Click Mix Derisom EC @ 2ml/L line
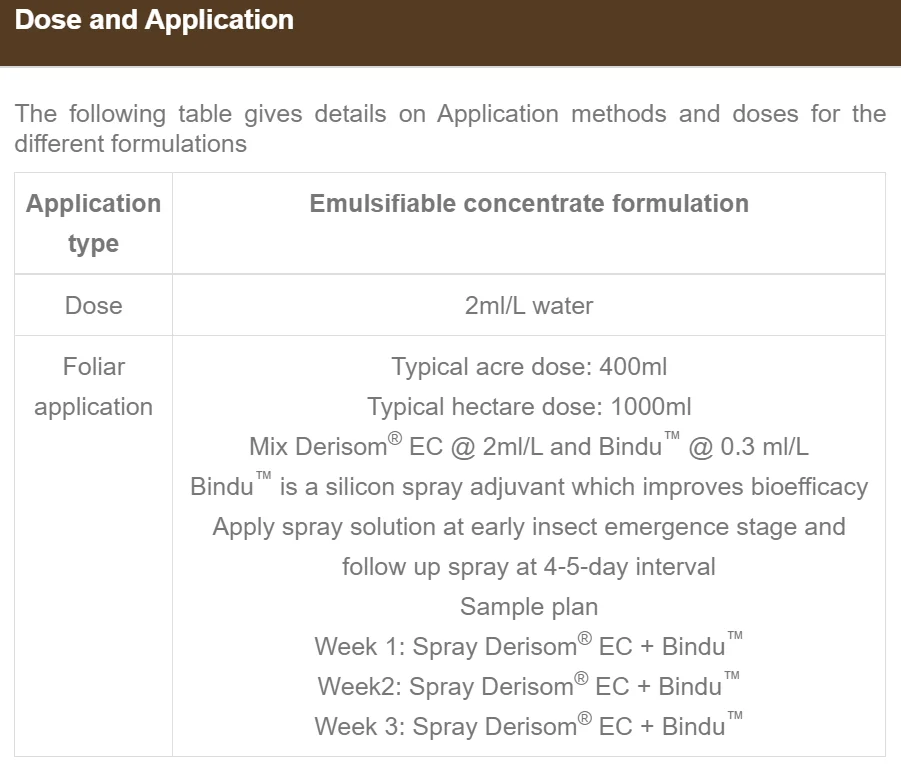Image resolution: width=901 pixels, height=769 pixels. (x=529, y=446)
